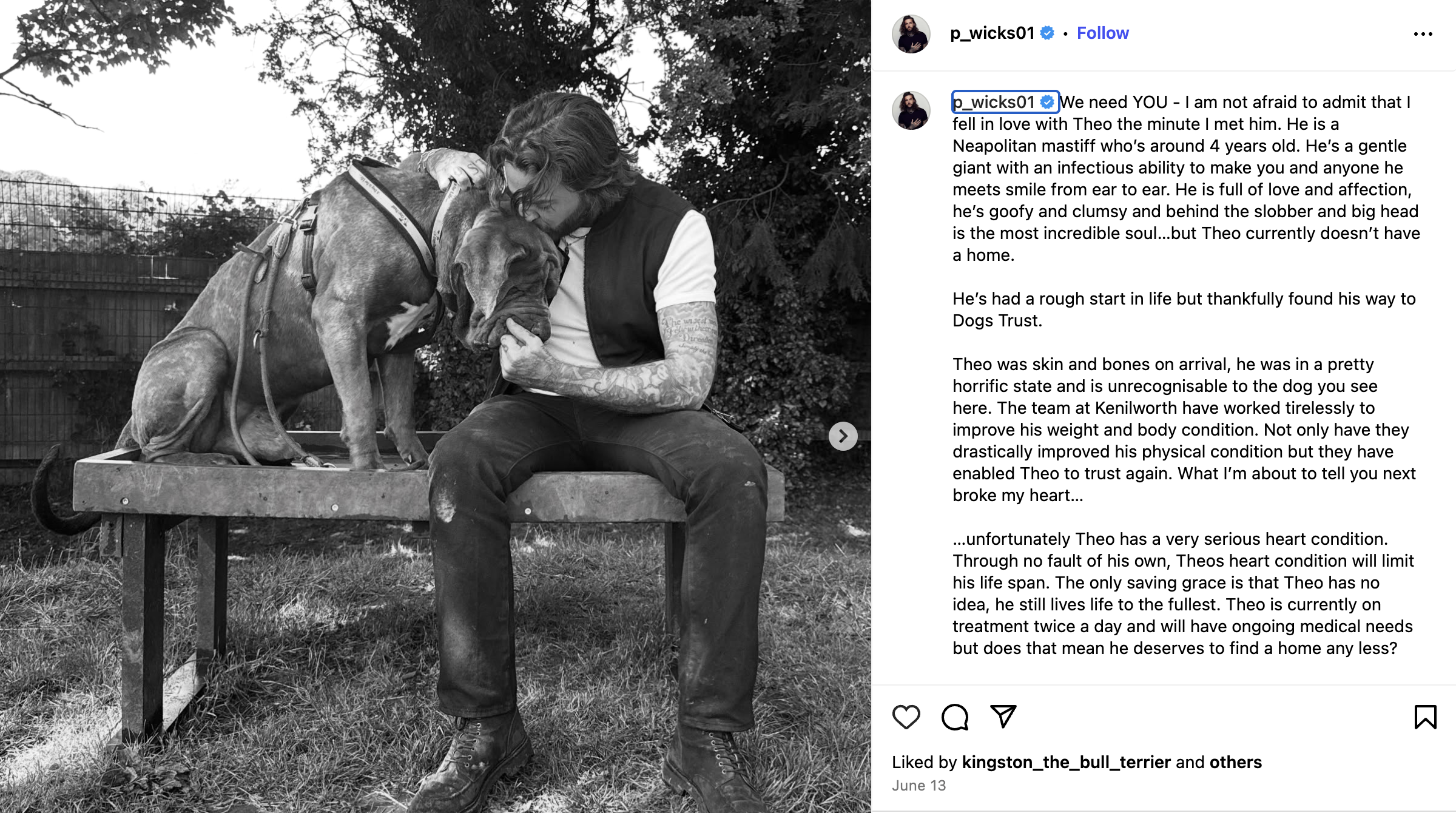Click the caption paragraph mentioning Dogs Trust
Screen dimensions: 1456x813
1183,309
